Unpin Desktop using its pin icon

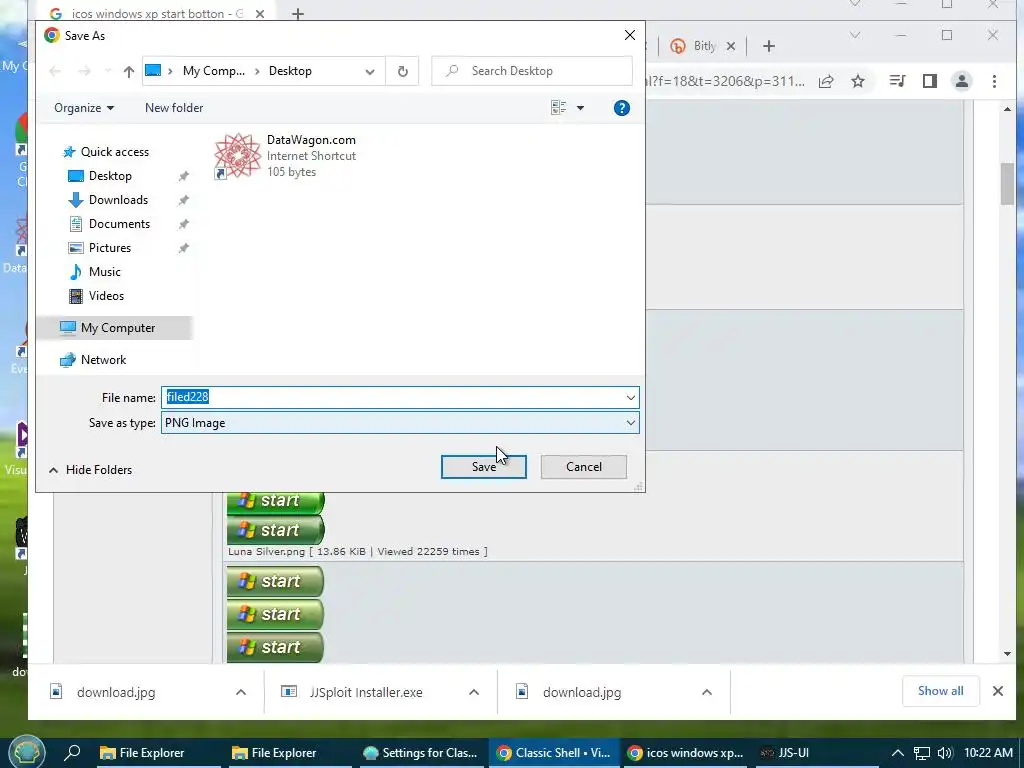click(x=184, y=176)
